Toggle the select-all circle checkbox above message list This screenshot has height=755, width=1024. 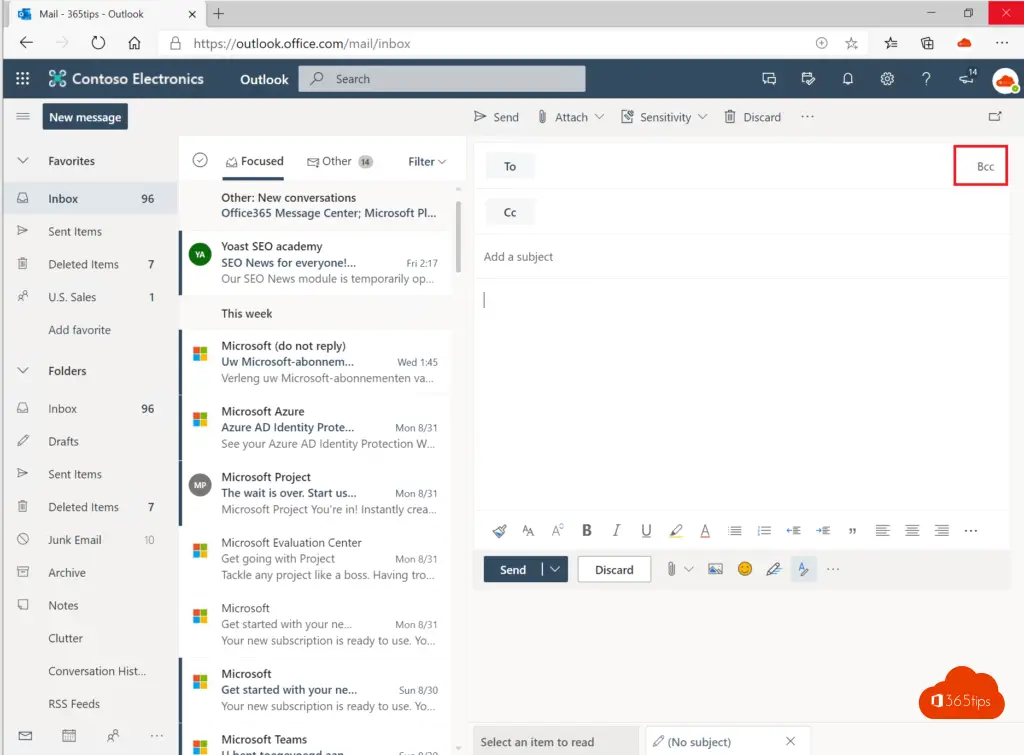[x=200, y=161]
